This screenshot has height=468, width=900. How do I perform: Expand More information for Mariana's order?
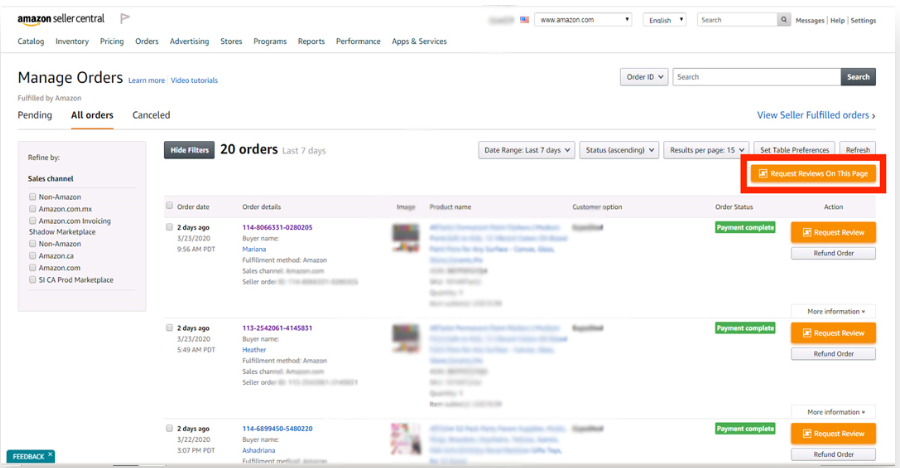pyautogui.click(x=833, y=311)
